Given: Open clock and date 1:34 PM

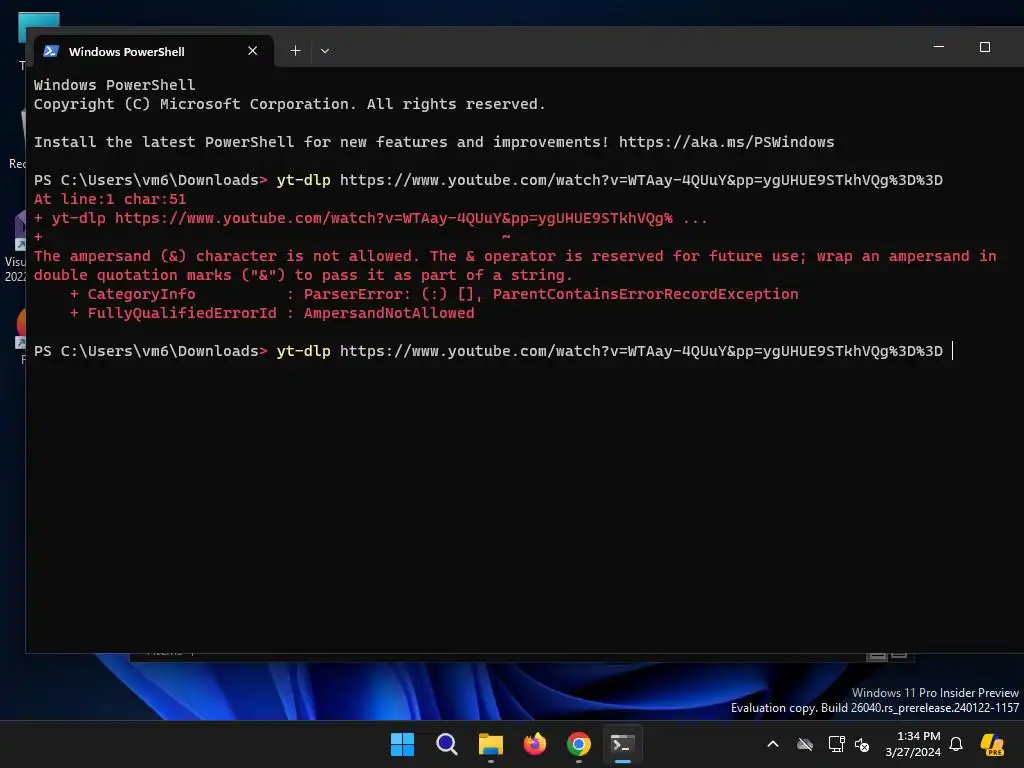Looking at the screenshot, I should 913,744.
